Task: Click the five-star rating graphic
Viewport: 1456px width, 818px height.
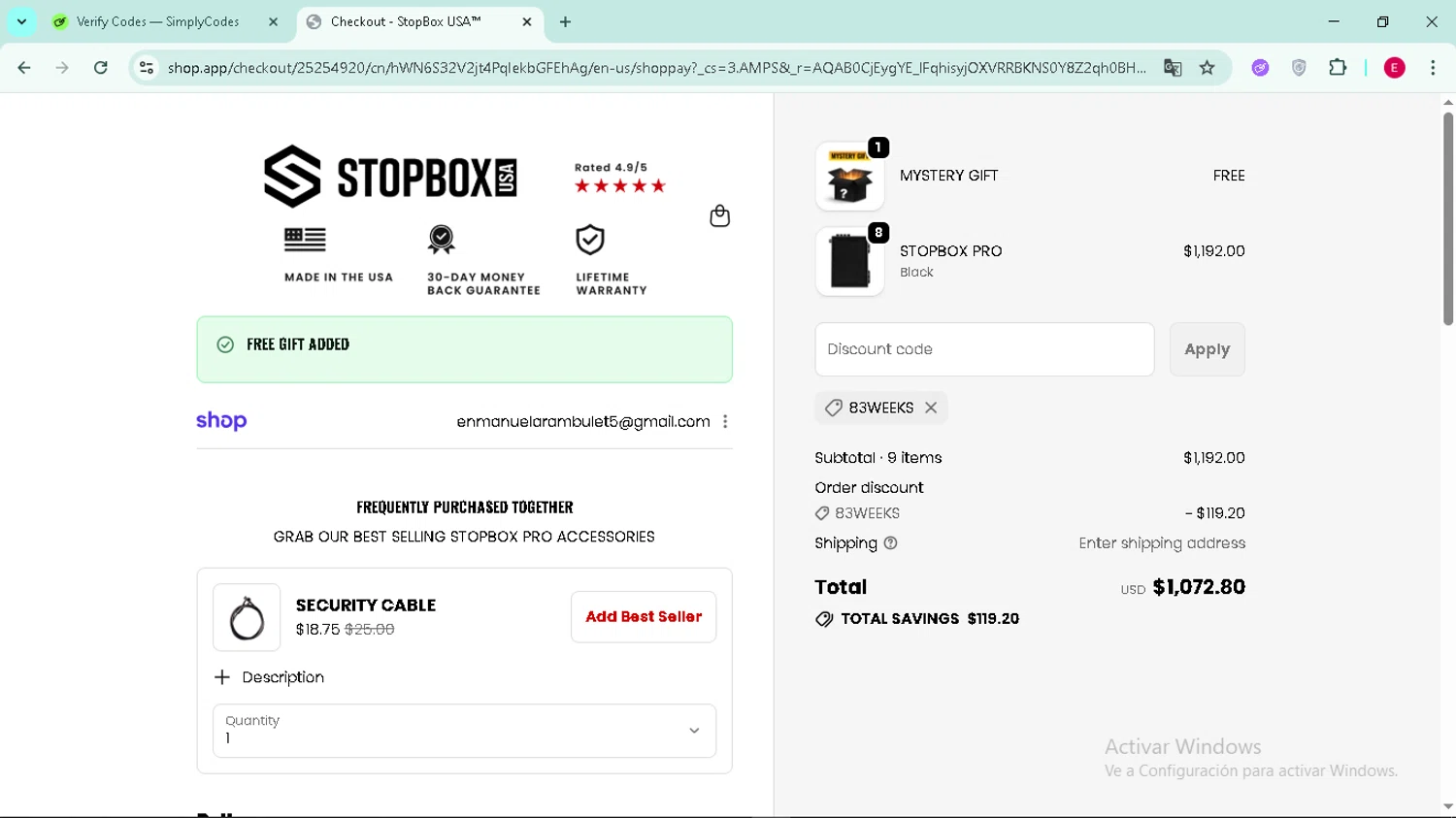Action: pos(620,186)
